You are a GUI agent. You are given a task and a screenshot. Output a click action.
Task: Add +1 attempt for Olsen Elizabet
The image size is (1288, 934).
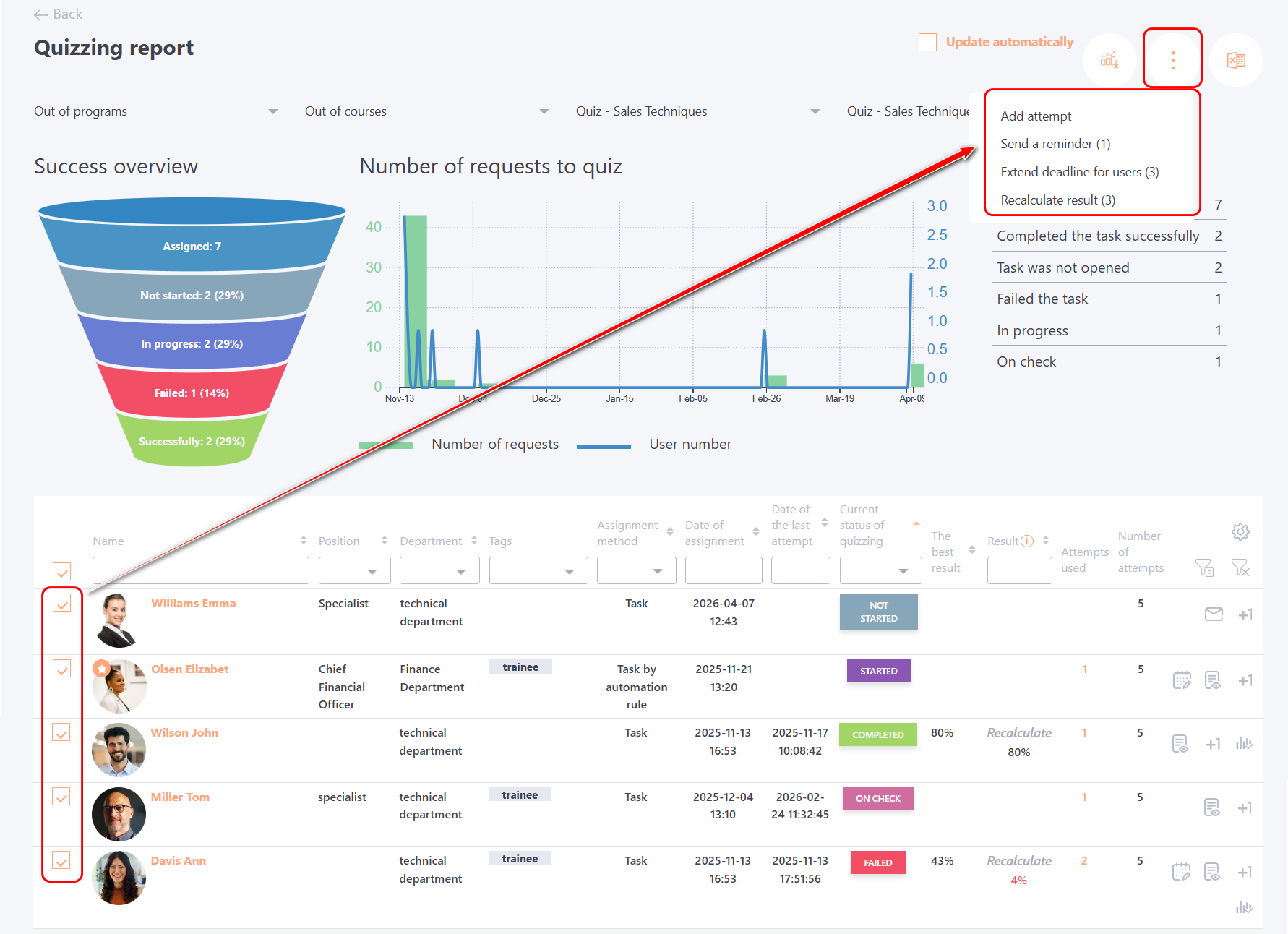pos(1245,681)
